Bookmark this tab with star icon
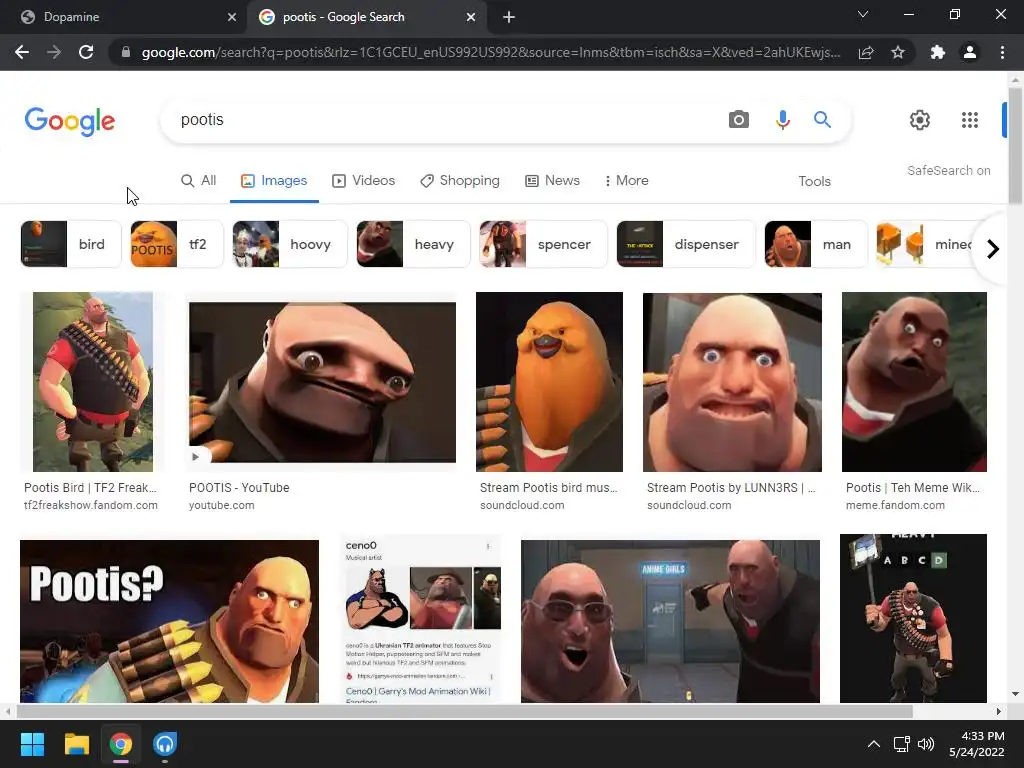Viewport: 1024px width, 768px height. [x=898, y=52]
